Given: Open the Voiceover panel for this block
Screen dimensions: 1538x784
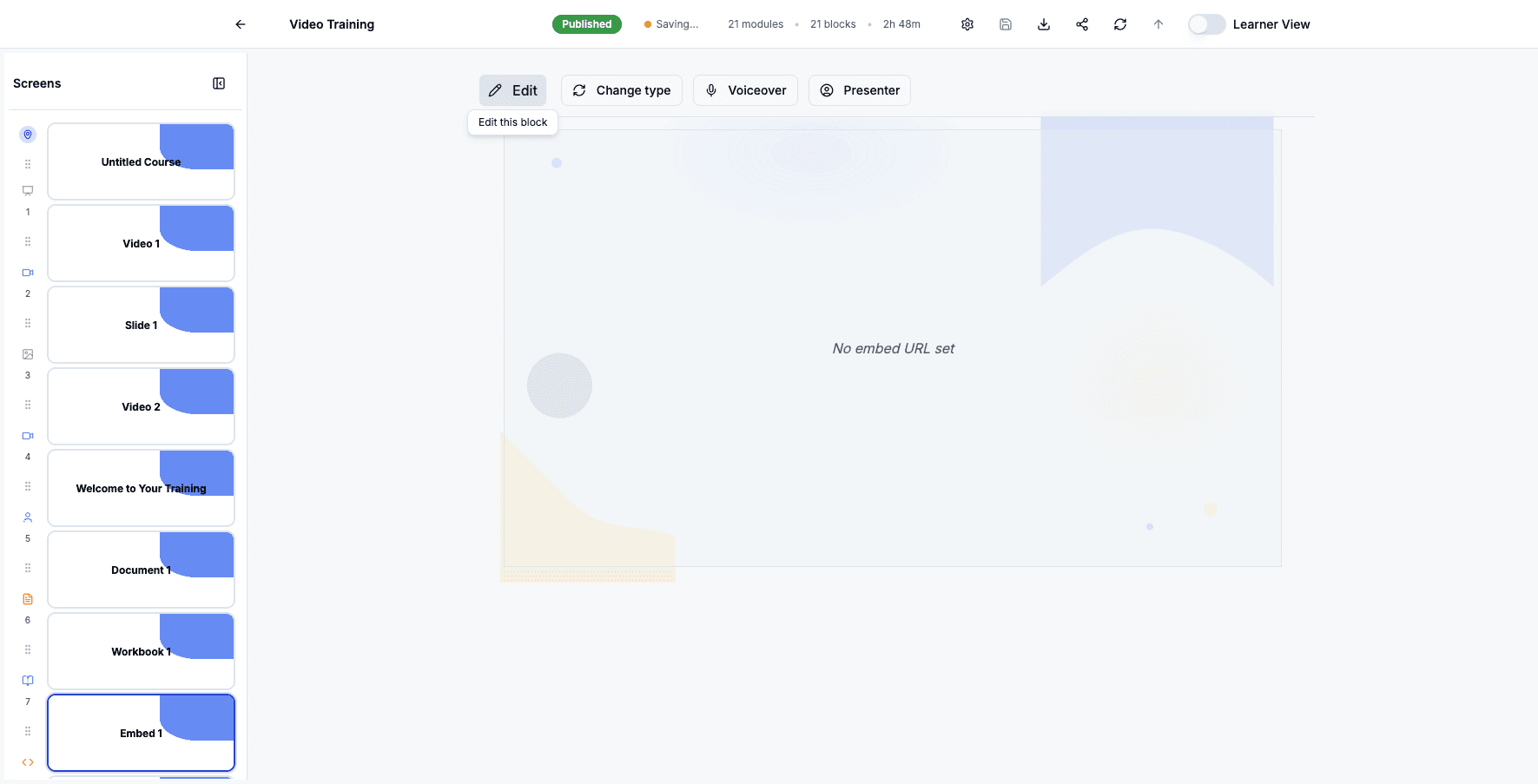Looking at the screenshot, I should (x=745, y=90).
